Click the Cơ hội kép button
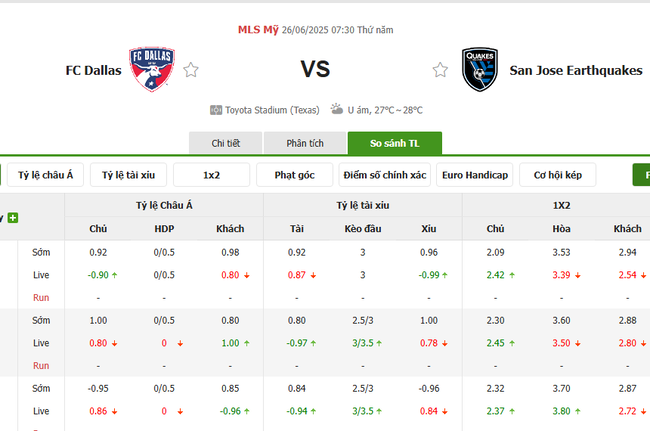 (x=557, y=176)
